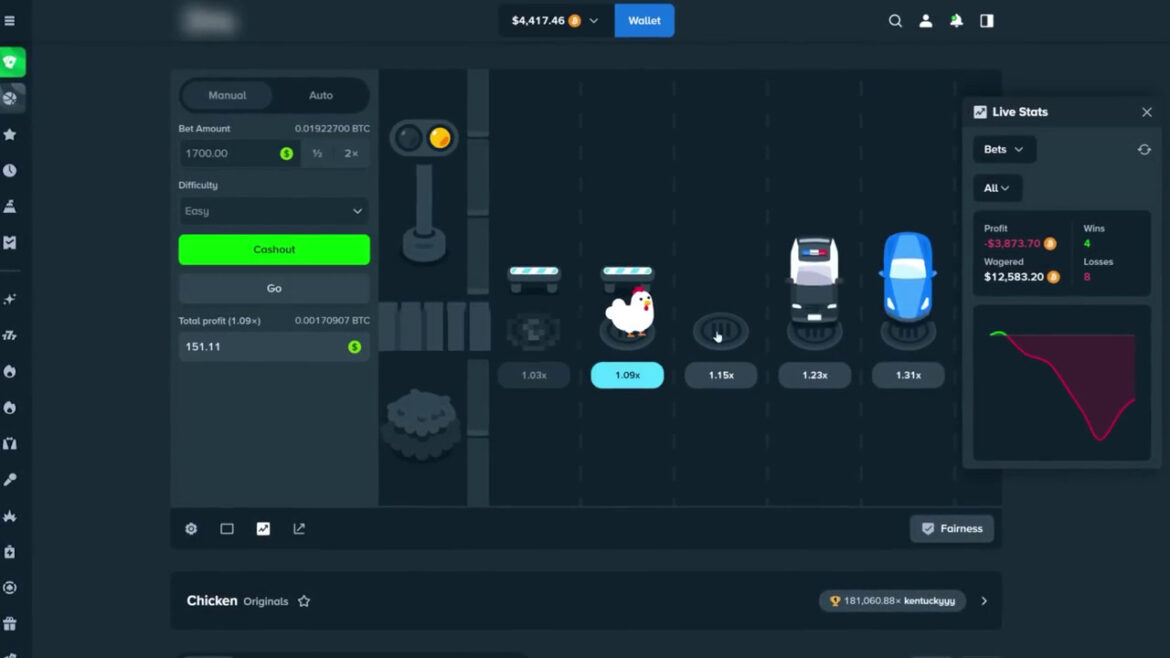1170x658 pixels.
Task: Halve the bet with ½ button
Action: (x=317, y=153)
